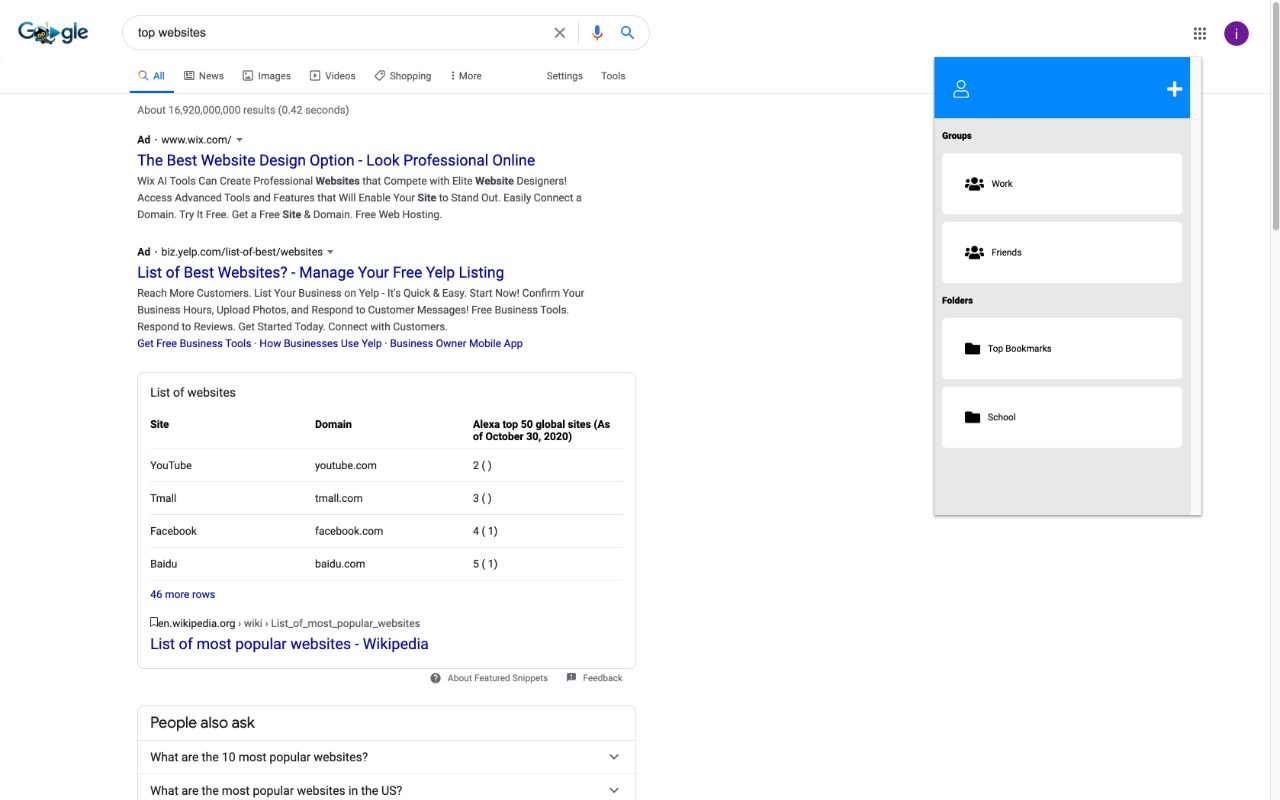Expand the wix.com ad dropdown arrow

(239, 140)
